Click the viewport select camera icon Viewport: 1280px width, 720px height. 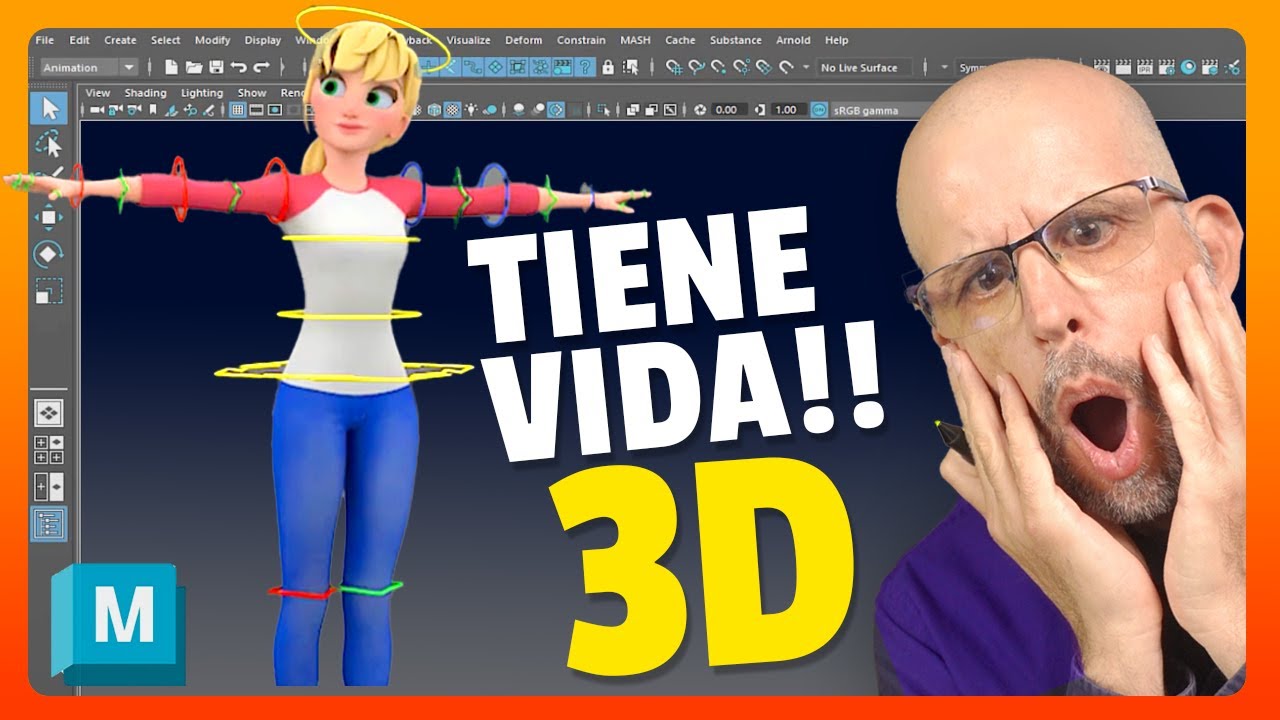(96, 110)
